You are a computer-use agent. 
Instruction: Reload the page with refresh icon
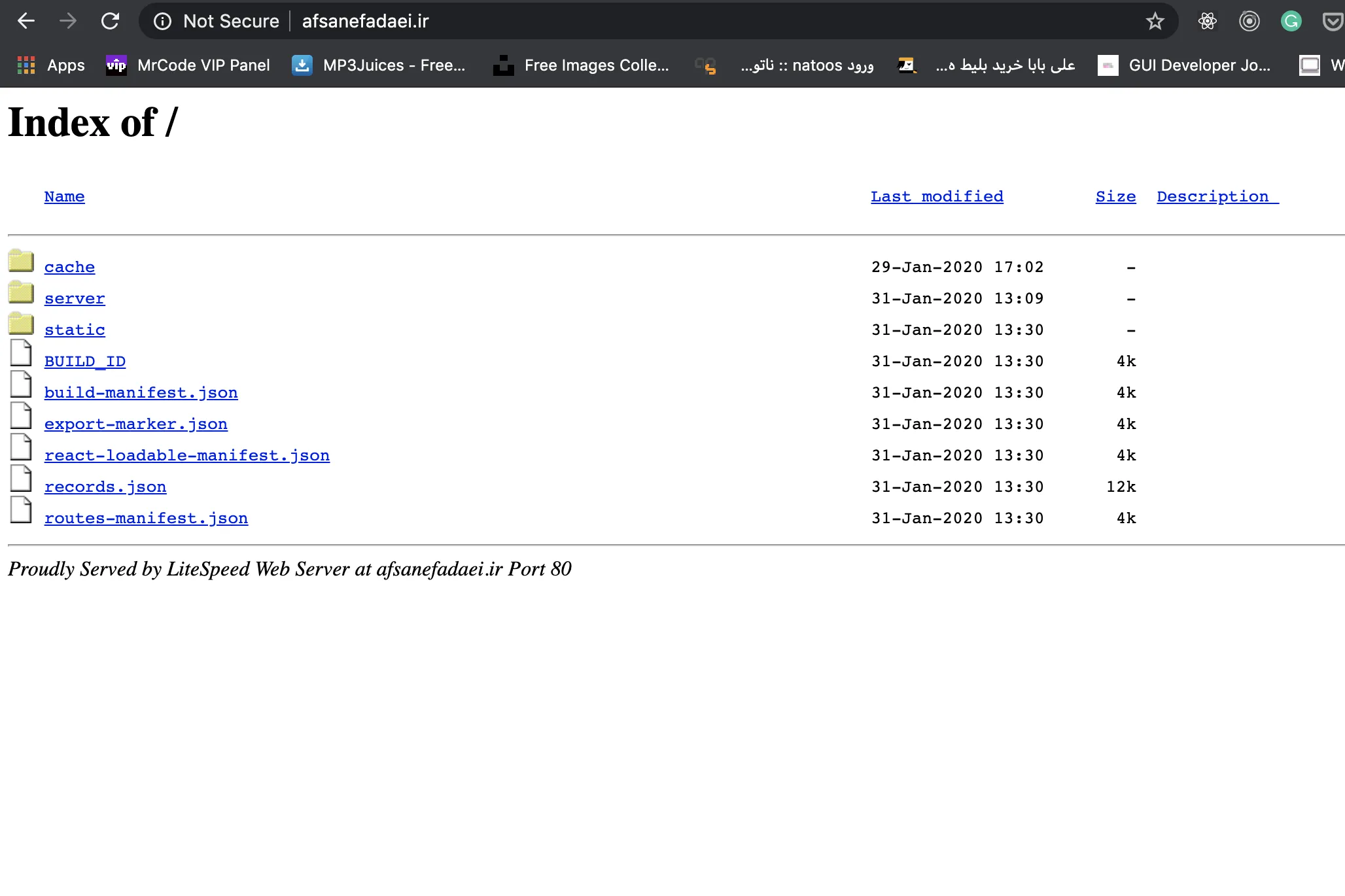coord(110,21)
